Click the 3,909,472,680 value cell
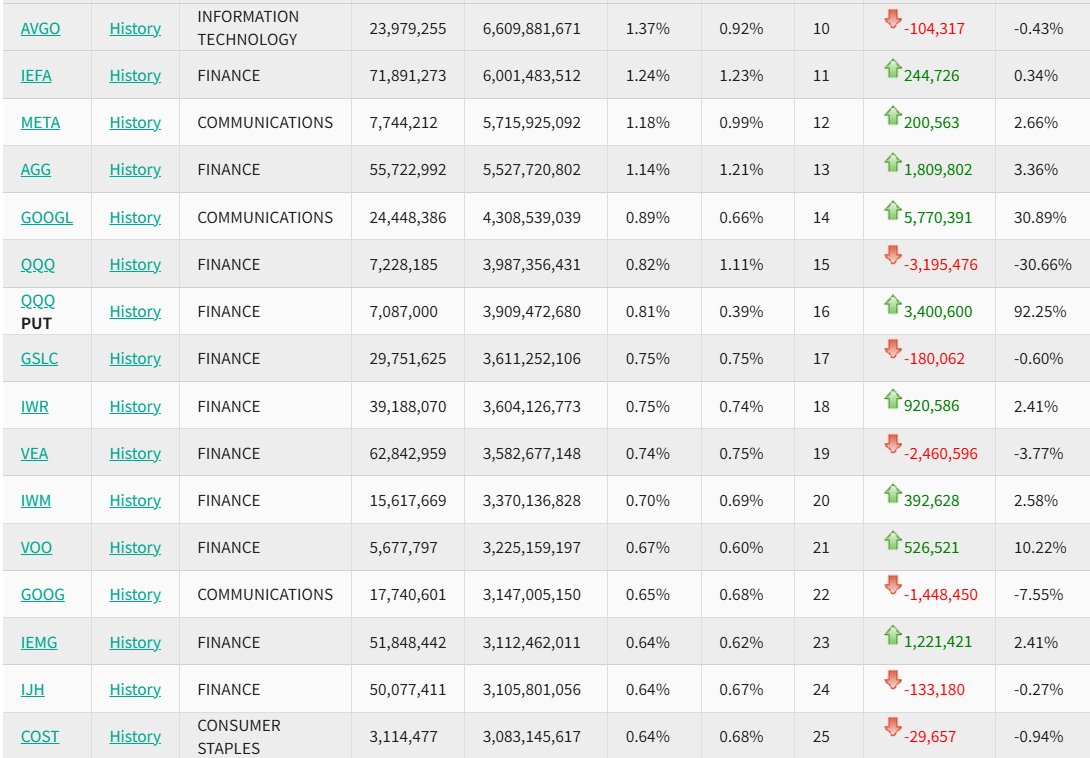1090x758 pixels. point(531,312)
